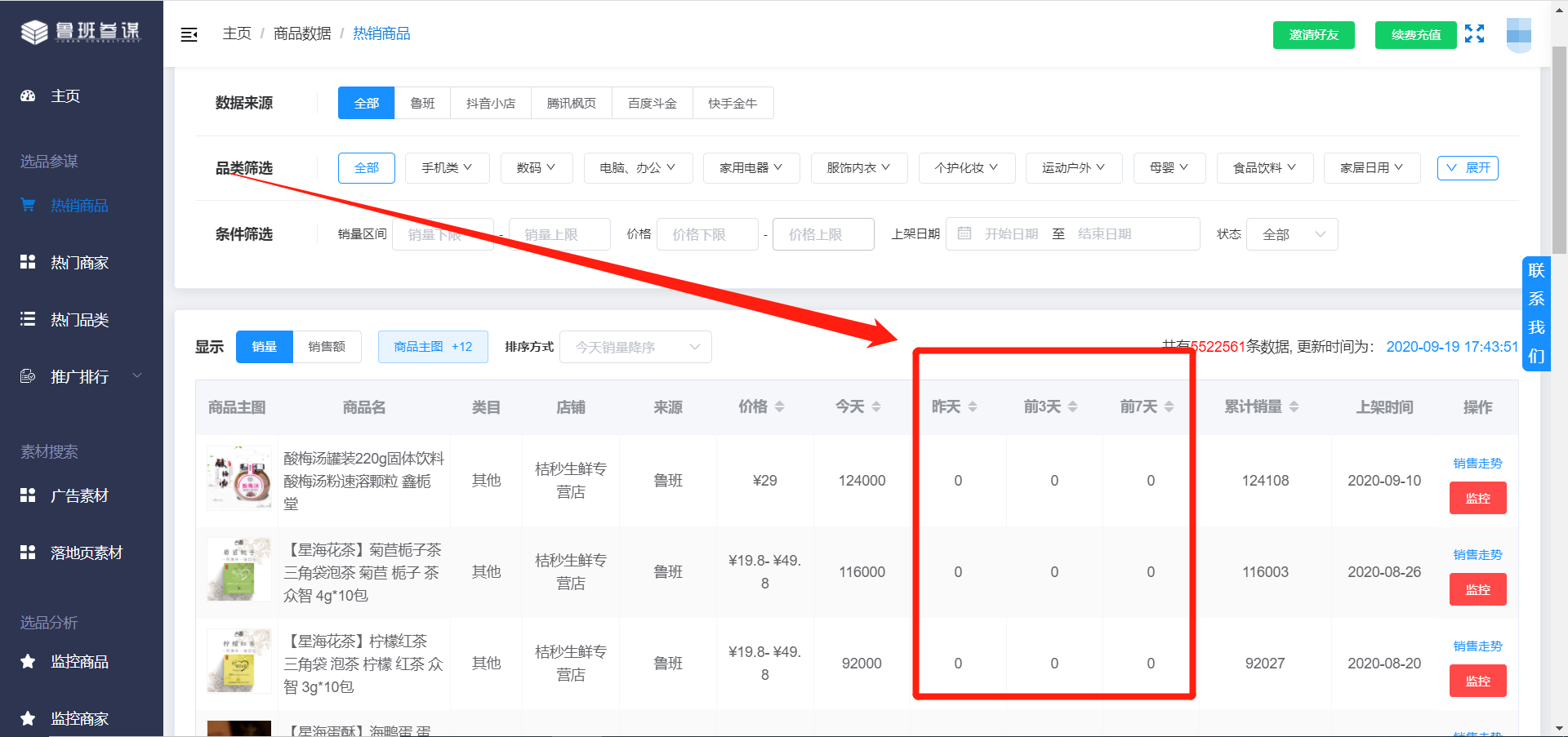Sort by 今天 column arrows
This screenshot has width=1568, height=737.
(x=876, y=406)
